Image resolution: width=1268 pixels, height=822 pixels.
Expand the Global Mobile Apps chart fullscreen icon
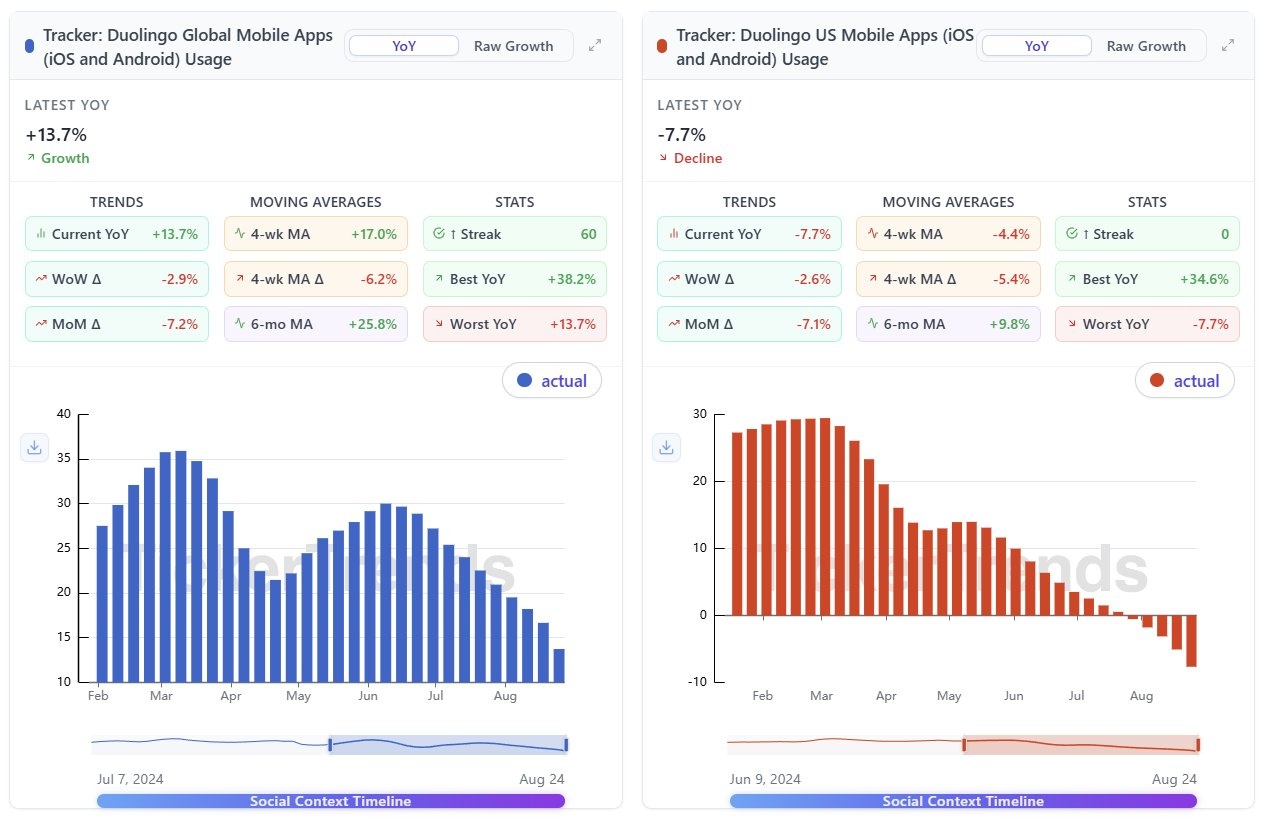click(x=595, y=45)
